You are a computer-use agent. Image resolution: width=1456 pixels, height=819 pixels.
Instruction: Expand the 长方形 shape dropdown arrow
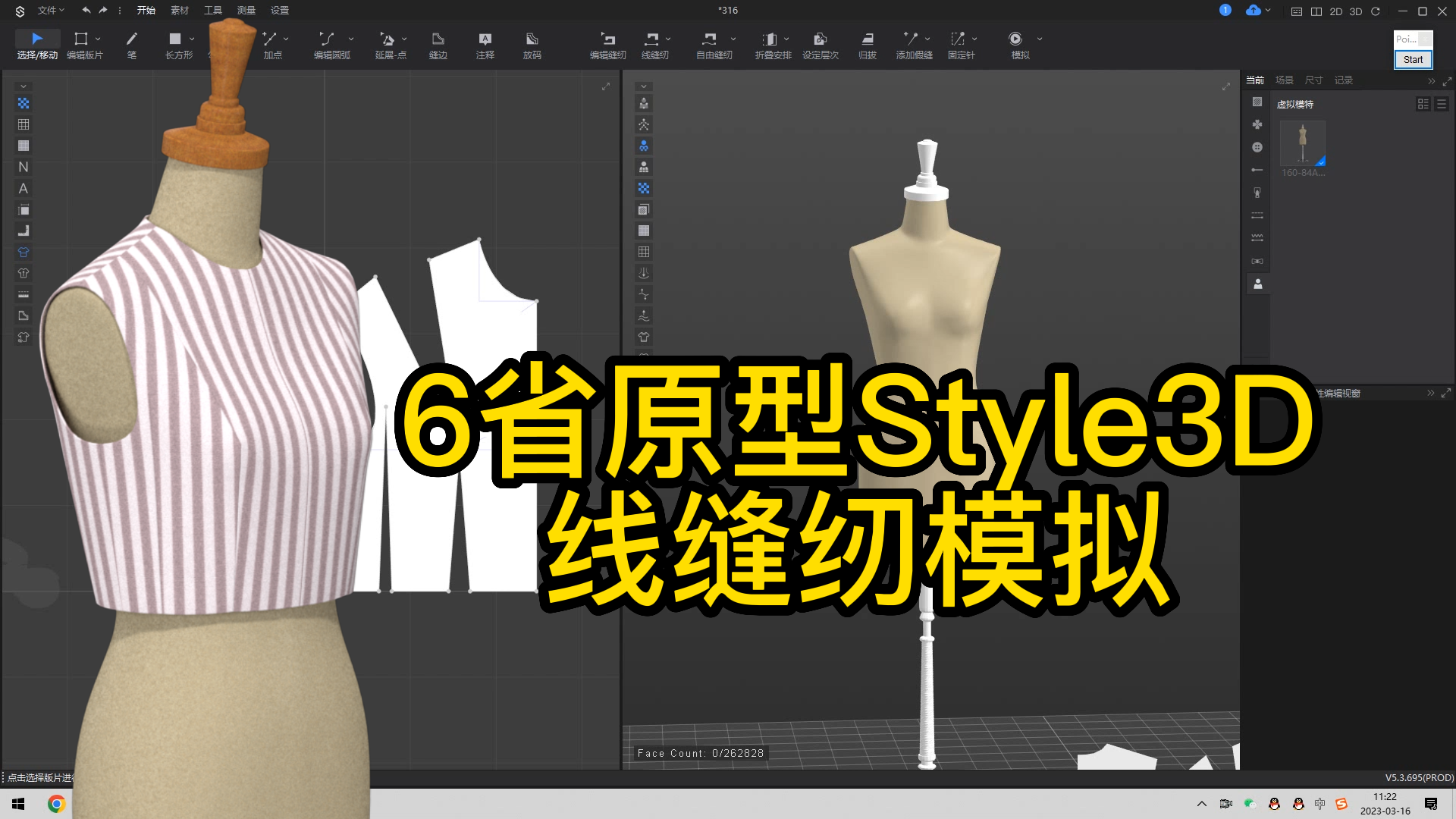(x=192, y=39)
